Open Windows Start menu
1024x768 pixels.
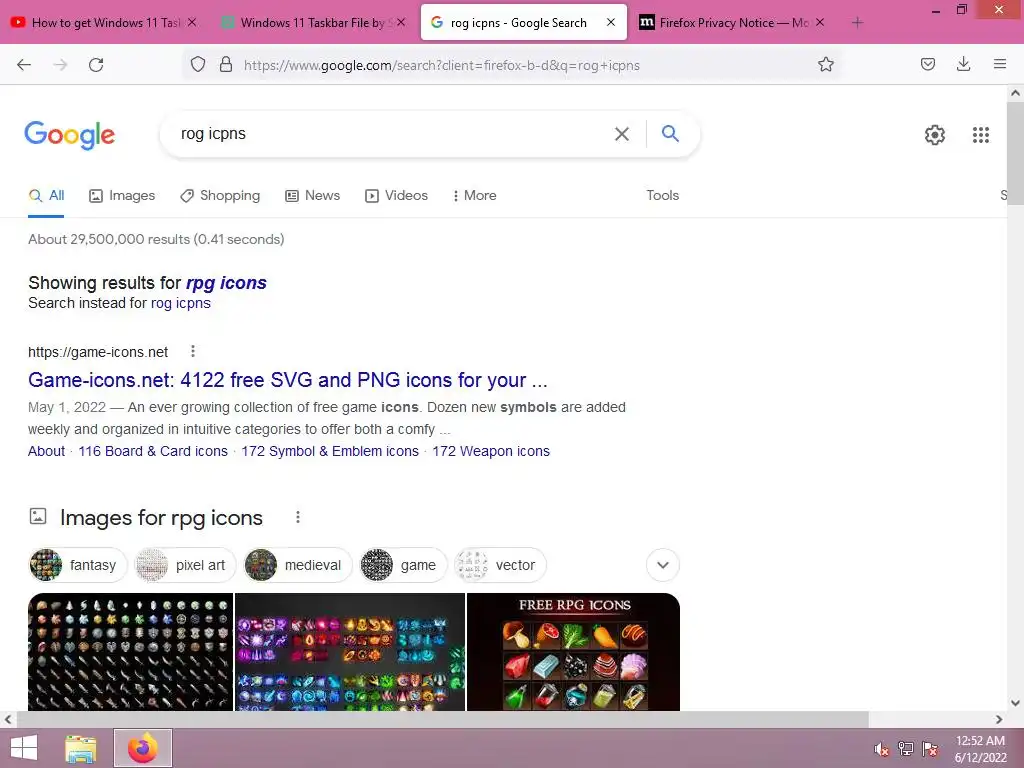(x=24, y=748)
